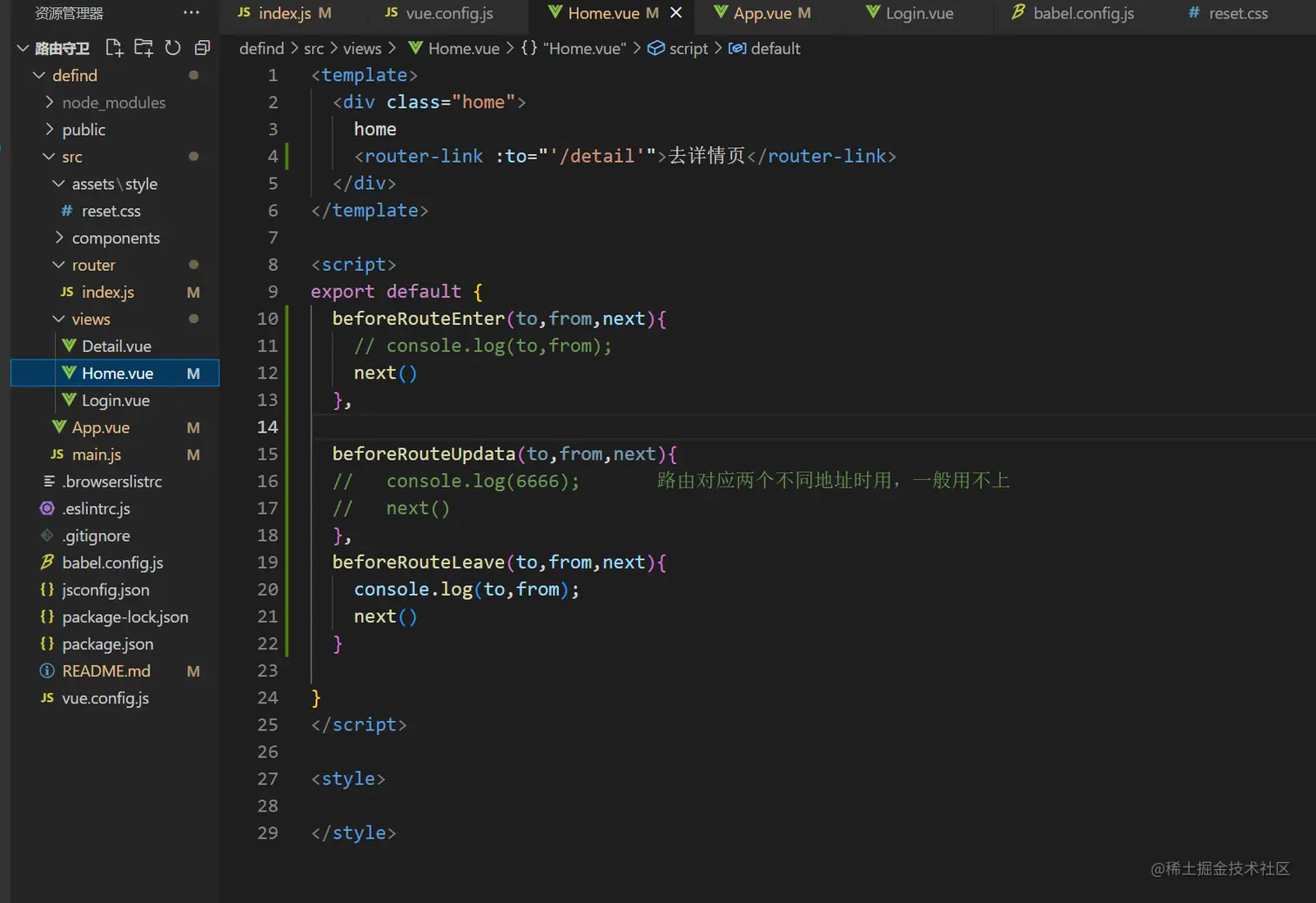This screenshot has width=1316, height=903.
Task: Click the New File icon in explorer header
Action: [114, 48]
